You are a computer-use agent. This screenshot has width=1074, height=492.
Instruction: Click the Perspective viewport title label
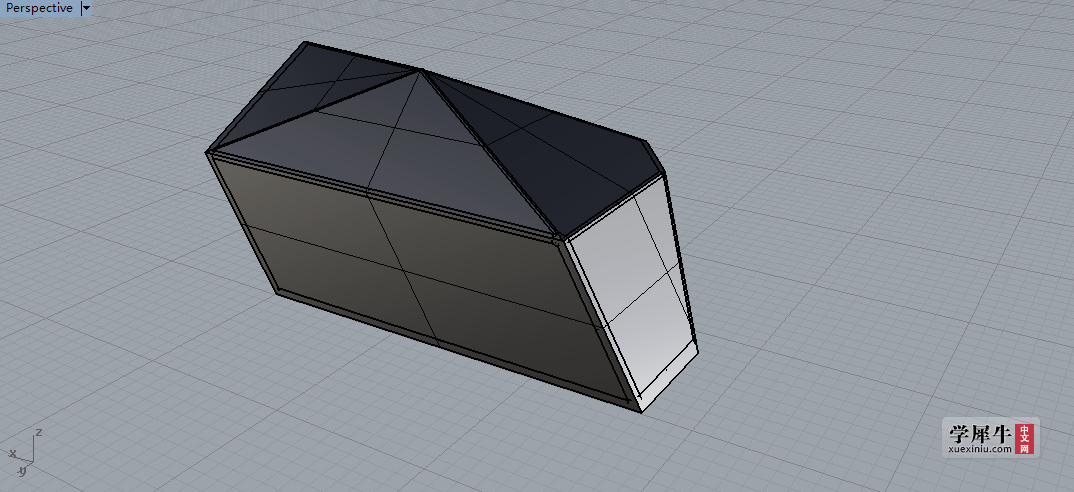coord(39,8)
